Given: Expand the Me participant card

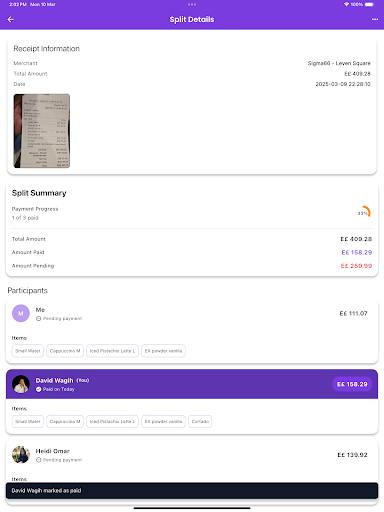Looking at the screenshot, I should click(x=192, y=331).
